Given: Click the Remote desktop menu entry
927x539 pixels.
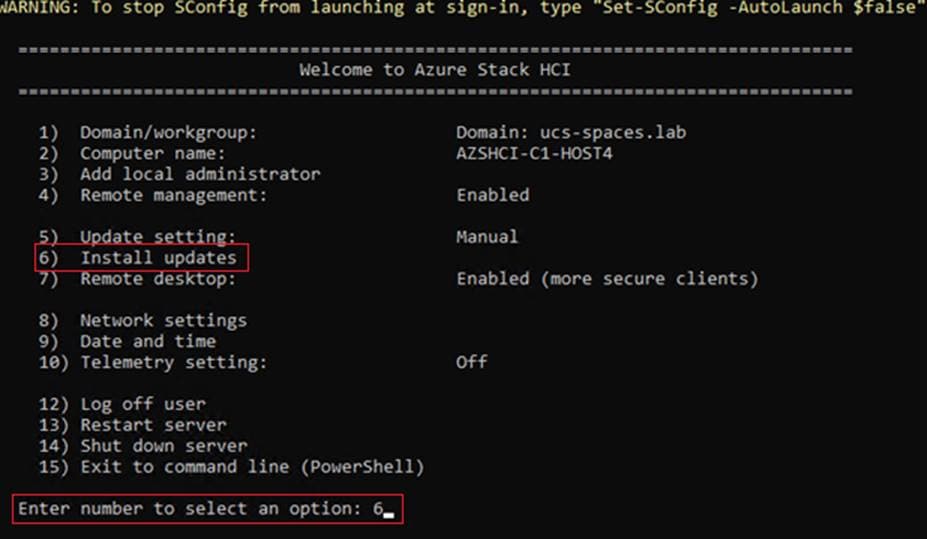Looking at the screenshot, I should [x=137, y=279].
